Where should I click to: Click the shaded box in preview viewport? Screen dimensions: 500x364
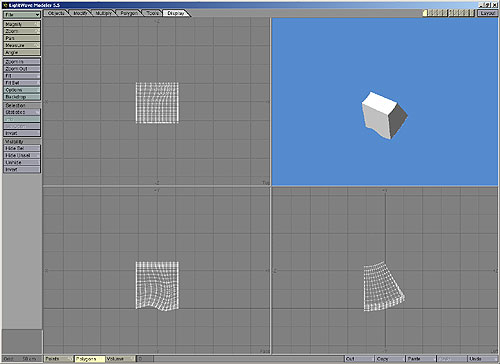pos(384,115)
